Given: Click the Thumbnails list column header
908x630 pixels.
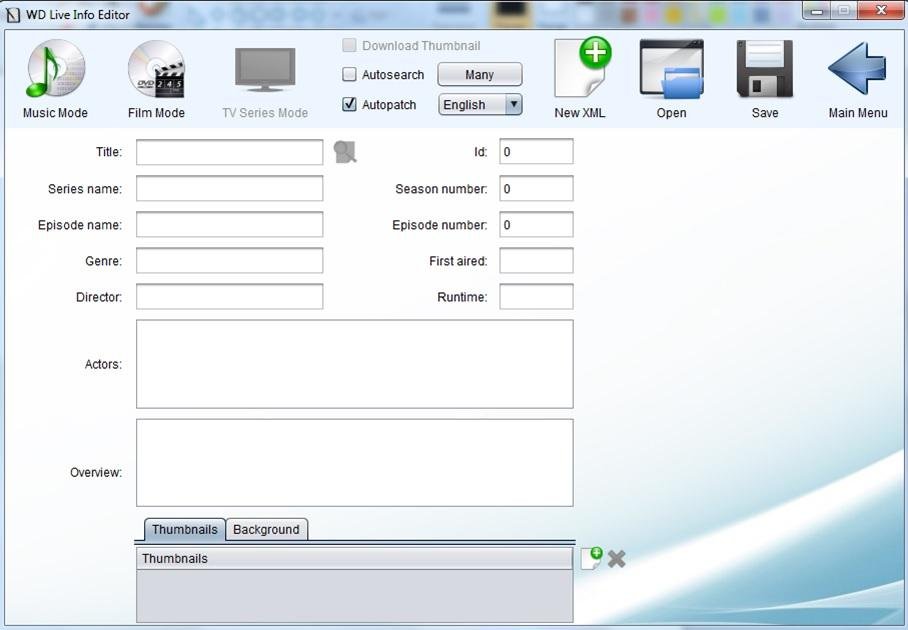Looking at the screenshot, I should (354, 558).
